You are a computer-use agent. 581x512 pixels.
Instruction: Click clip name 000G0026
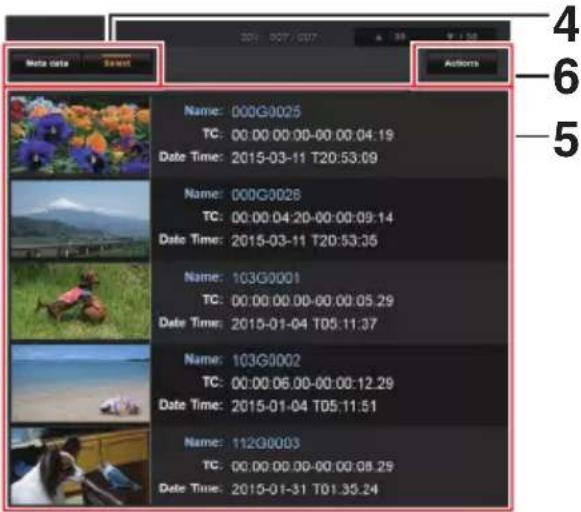[x=266, y=195]
